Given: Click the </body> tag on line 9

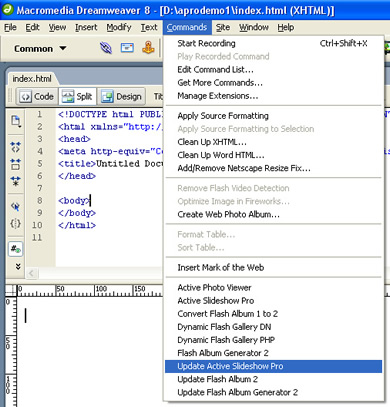Looking at the screenshot, I should [x=77, y=213].
